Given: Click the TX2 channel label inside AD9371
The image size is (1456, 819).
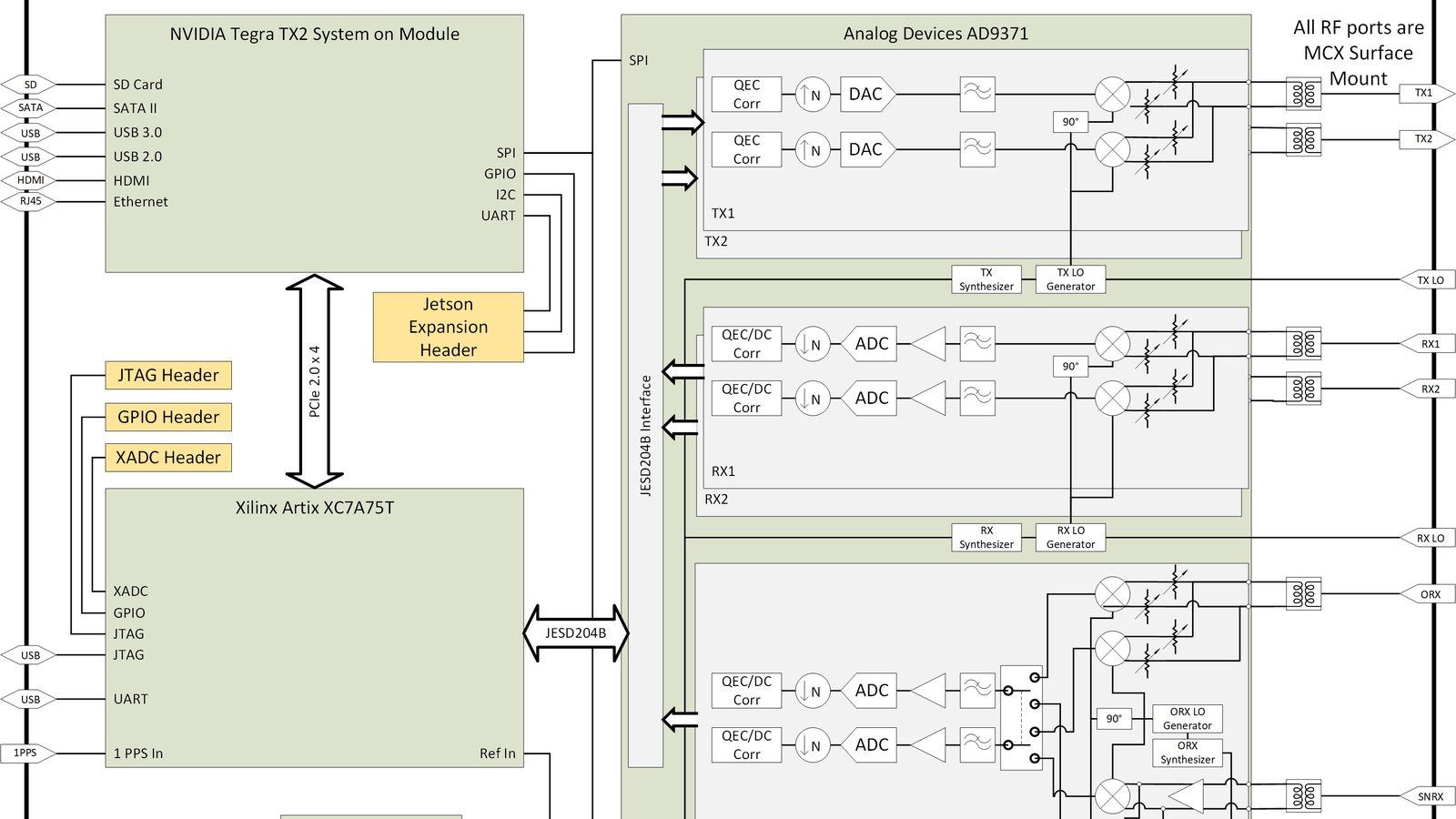Looking at the screenshot, I should coord(716,241).
